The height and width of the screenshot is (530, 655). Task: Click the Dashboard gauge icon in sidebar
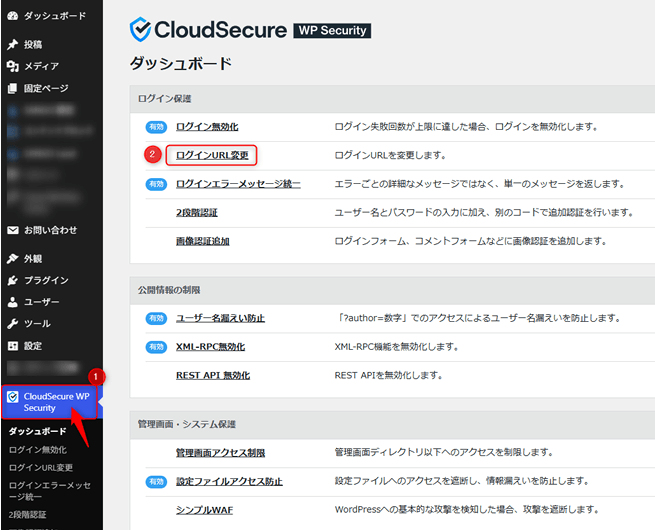click(x=13, y=16)
